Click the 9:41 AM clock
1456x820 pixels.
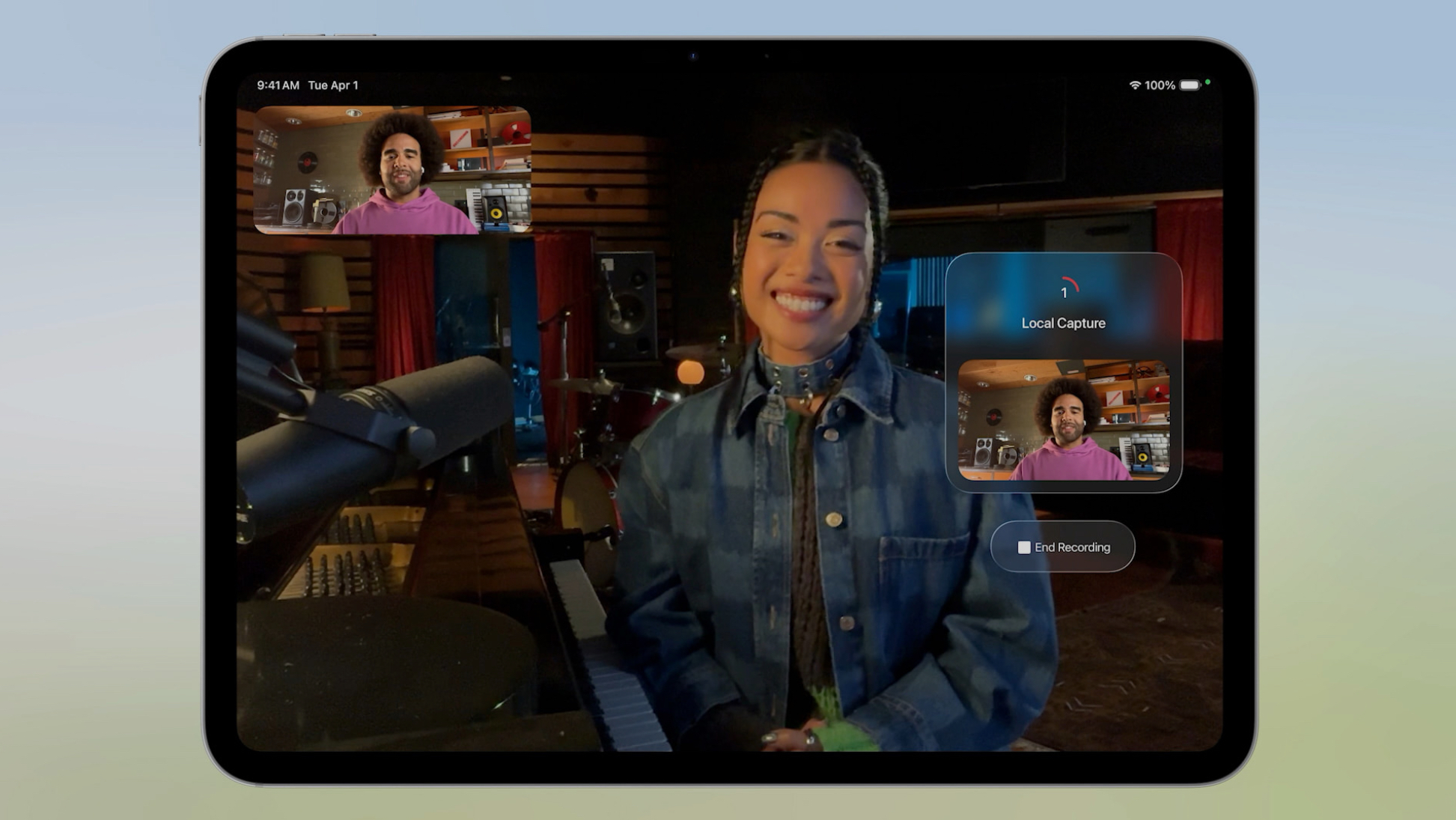(x=278, y=85)
